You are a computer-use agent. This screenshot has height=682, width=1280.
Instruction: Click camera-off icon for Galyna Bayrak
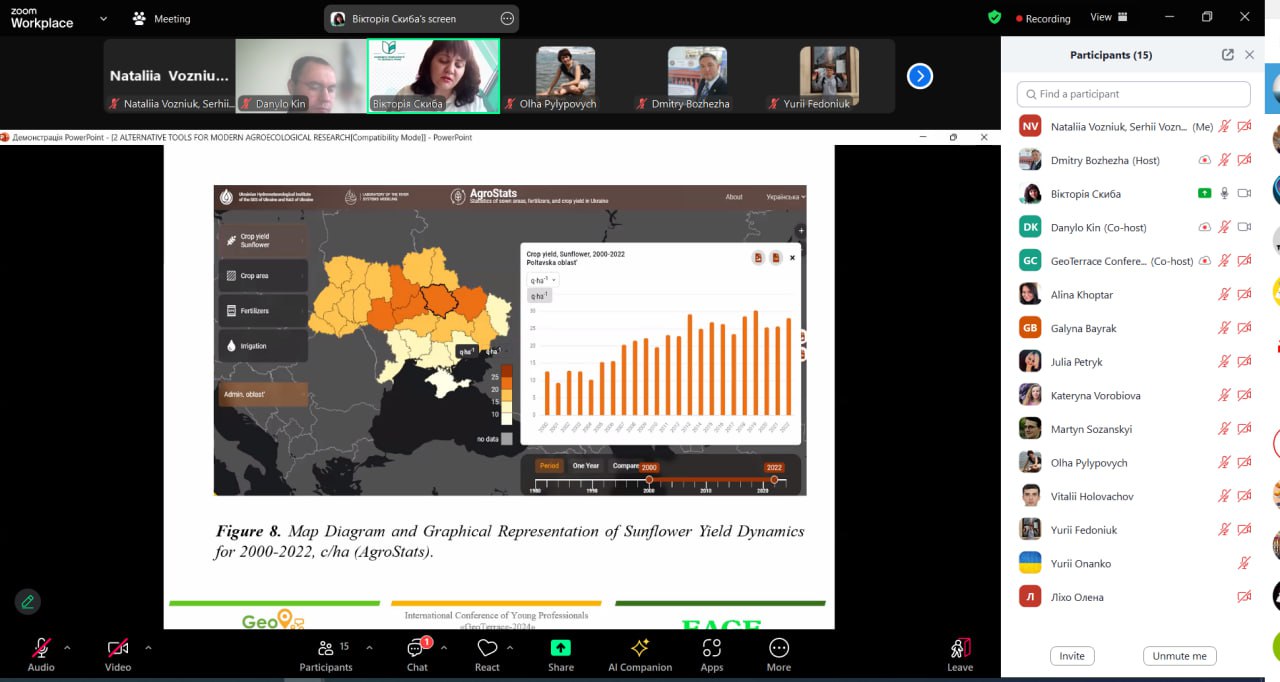pos(1244,328)
